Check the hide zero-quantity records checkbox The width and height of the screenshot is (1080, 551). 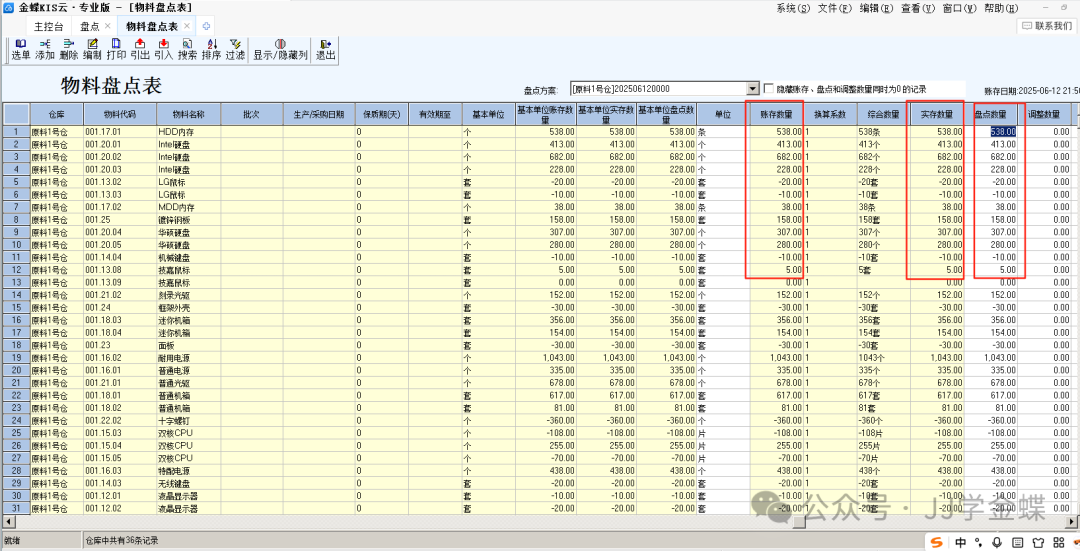tap(769, 88)
